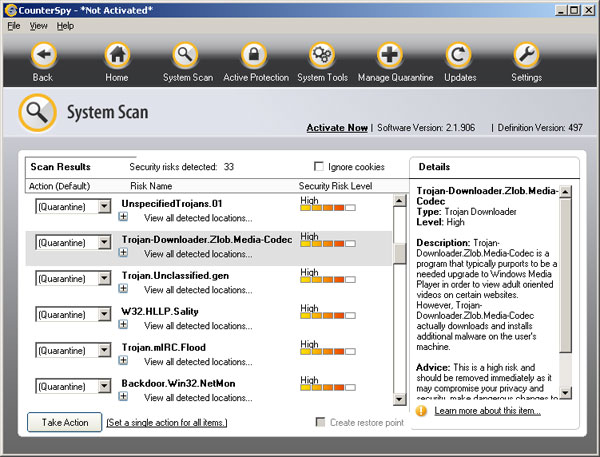The height and width of the screenshot is (457, 600).
Task: Click the Action (Default) column header
Action: click(x=59, y=186)
